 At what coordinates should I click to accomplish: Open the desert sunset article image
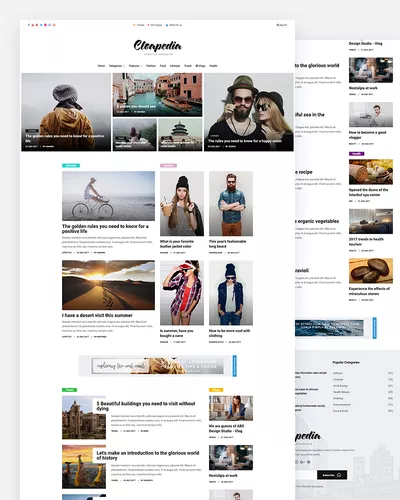coord(108,285)
